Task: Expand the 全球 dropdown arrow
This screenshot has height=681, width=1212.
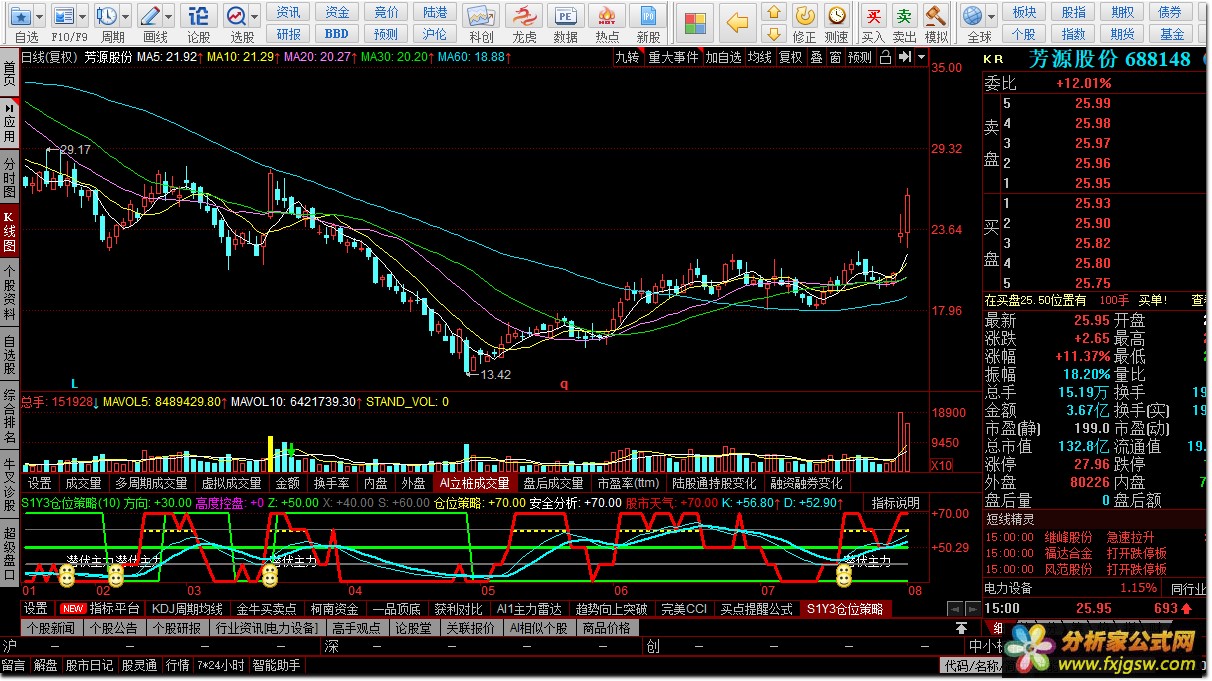Action: pyautogui.click(x=991, y=16)
